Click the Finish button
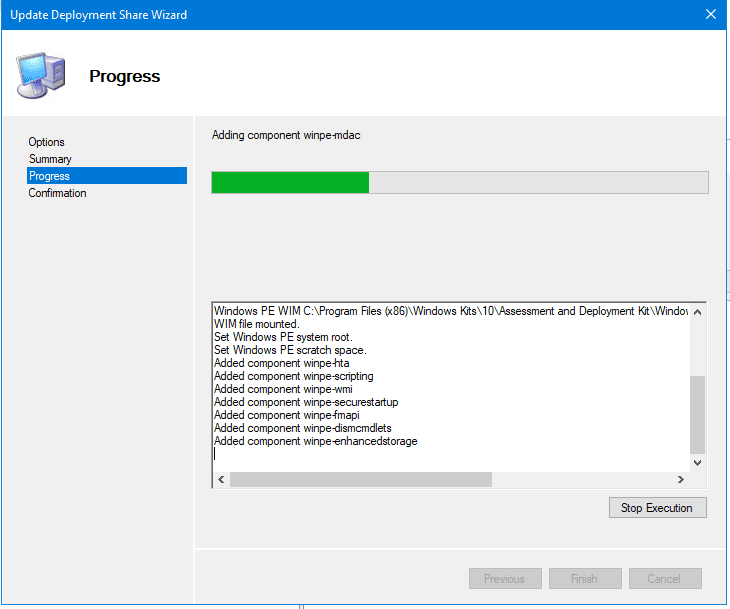The image size is (730, 609). [584, 579]
